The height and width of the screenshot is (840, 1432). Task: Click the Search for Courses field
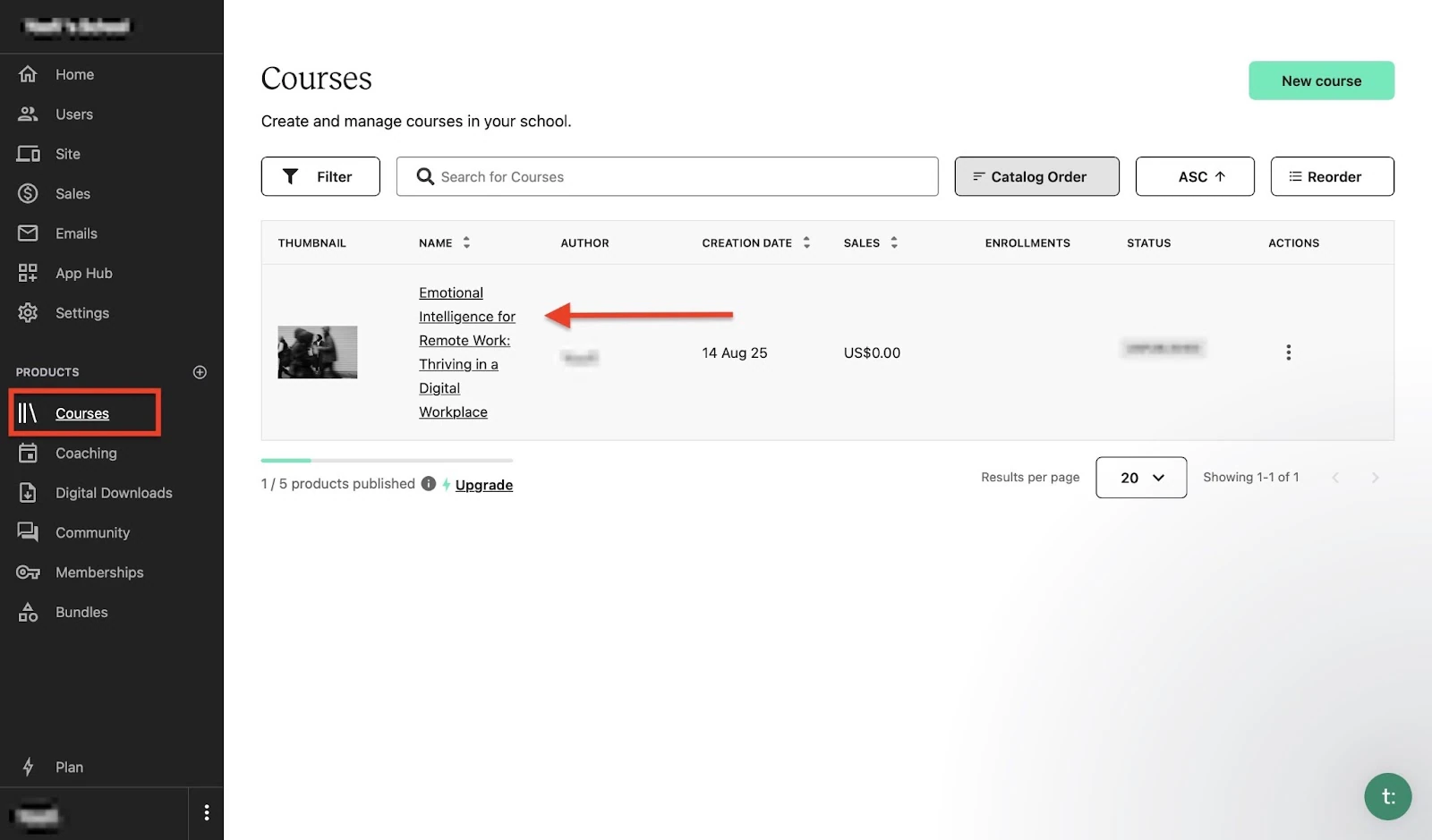coord(668,176)
